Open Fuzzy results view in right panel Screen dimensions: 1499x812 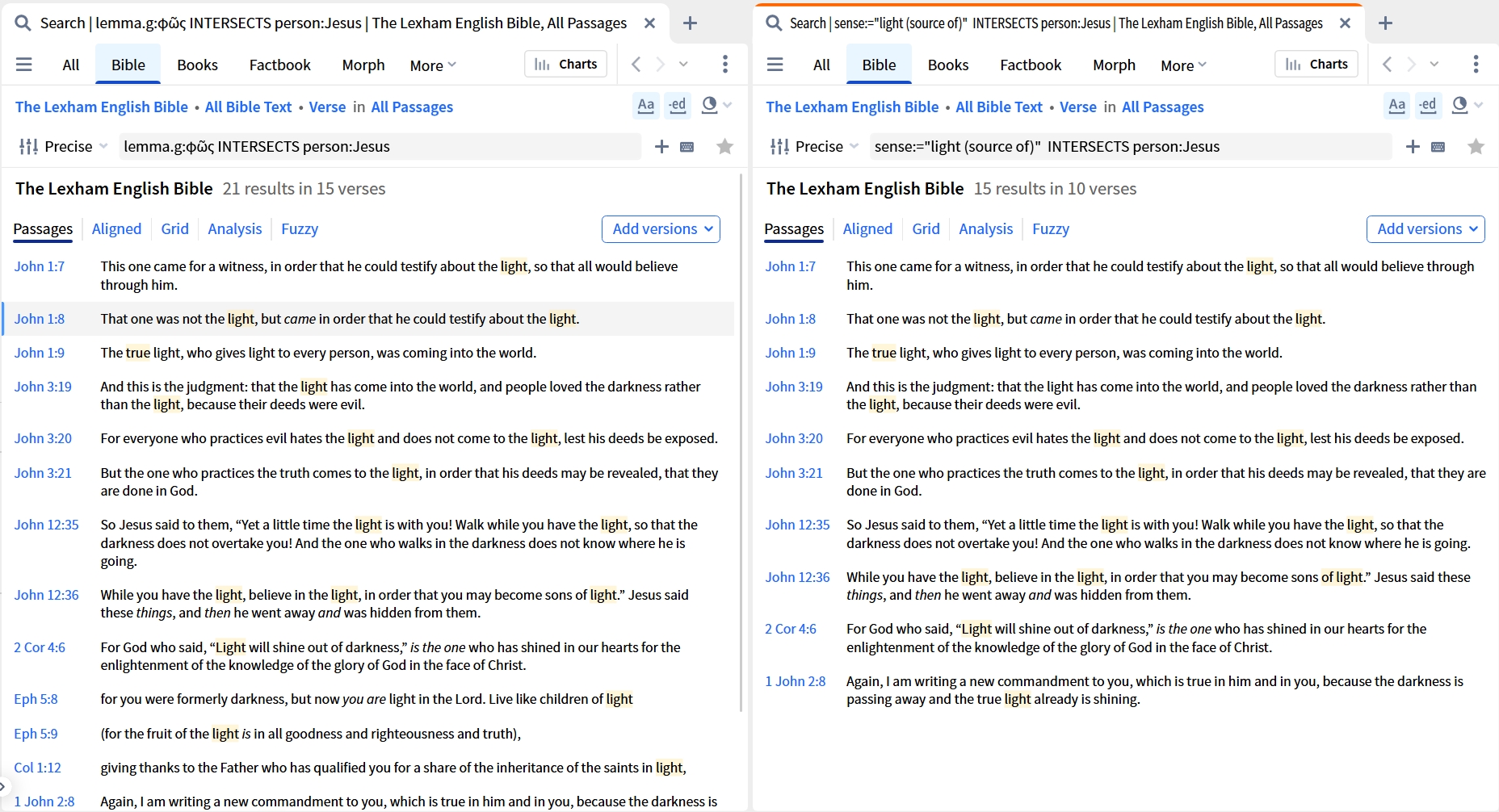1051,229
